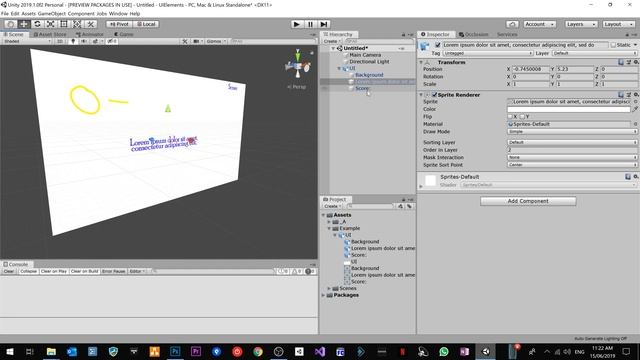This screenshot has height=360, width=640.
Task: Open the Window menu
Action: coord(118,13)
